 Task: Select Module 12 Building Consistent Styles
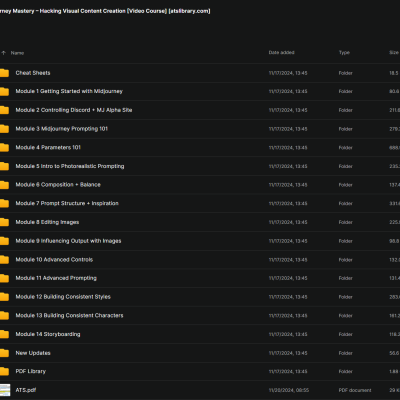pos(63,297)
